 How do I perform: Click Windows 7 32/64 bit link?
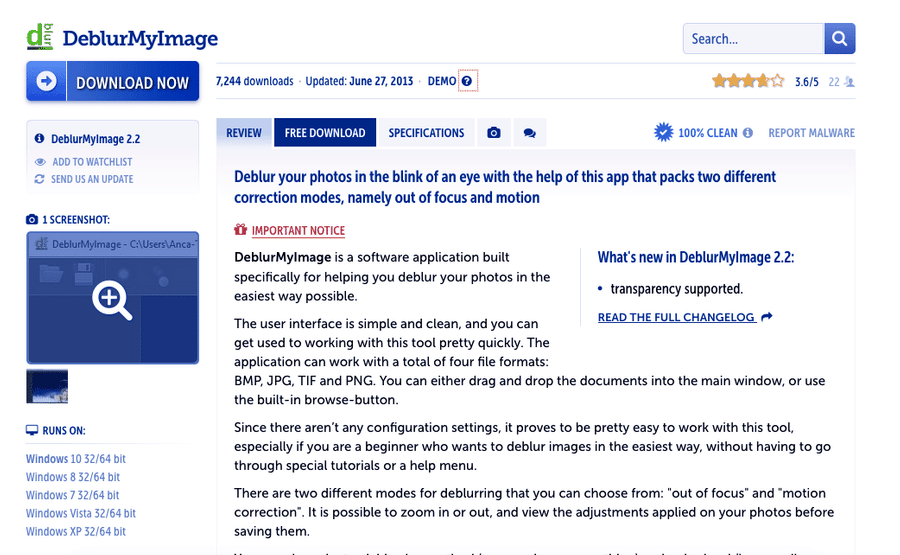pyautogui.click(x=72, y=495)
